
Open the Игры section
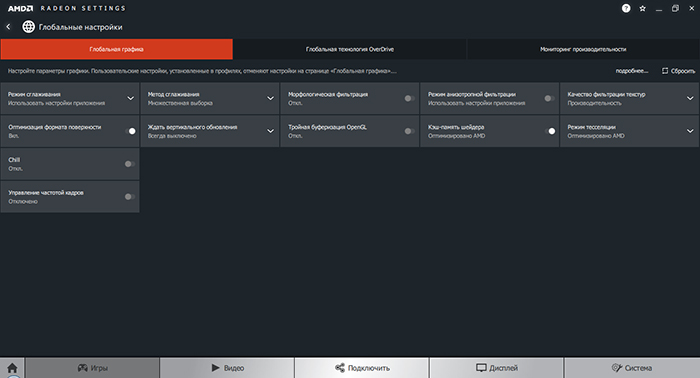[92, 368]
